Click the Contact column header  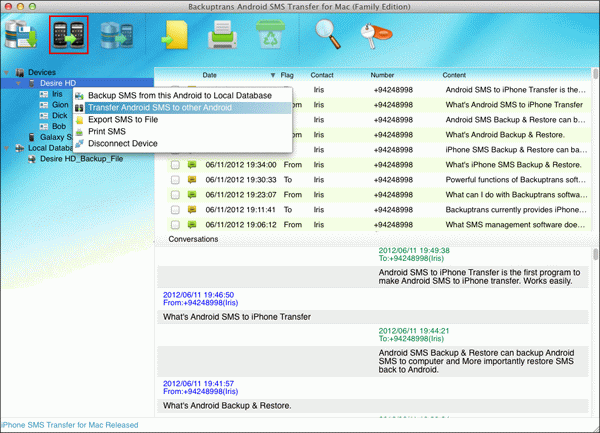click(322, 75)
